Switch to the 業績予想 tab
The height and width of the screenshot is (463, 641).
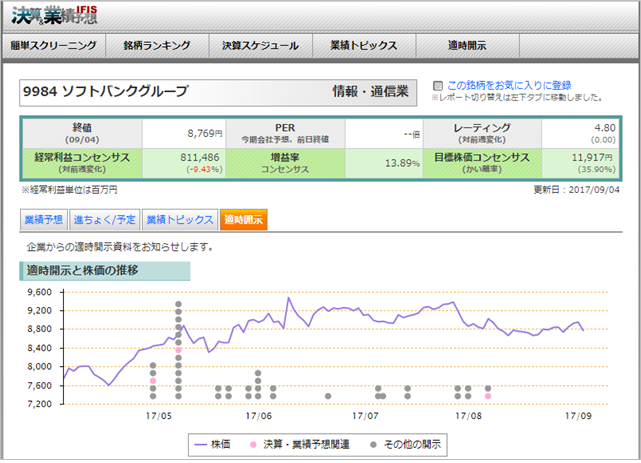click(x=44, y=219)
